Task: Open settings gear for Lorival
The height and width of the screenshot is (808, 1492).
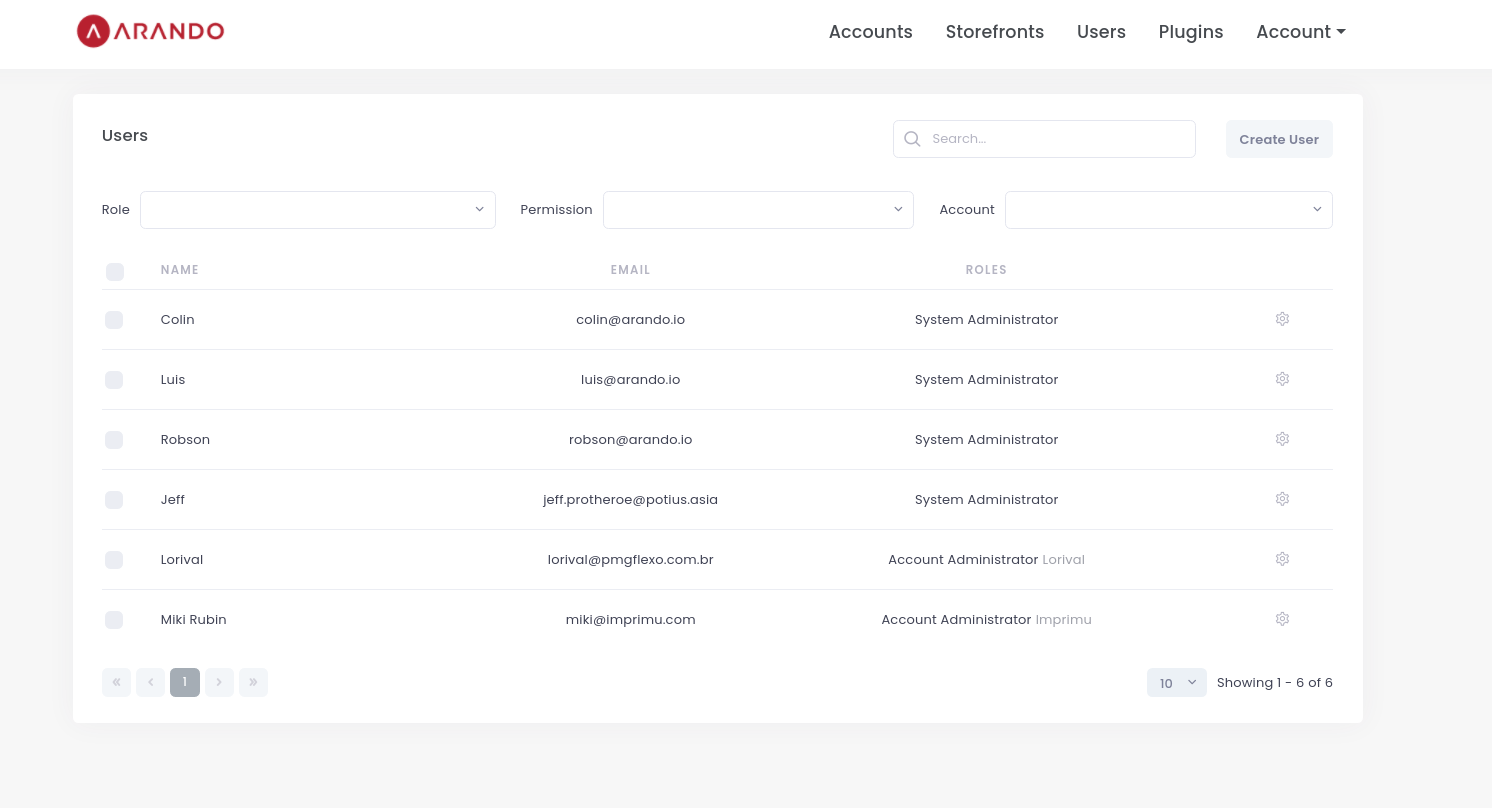Action: click(1282, 559)
